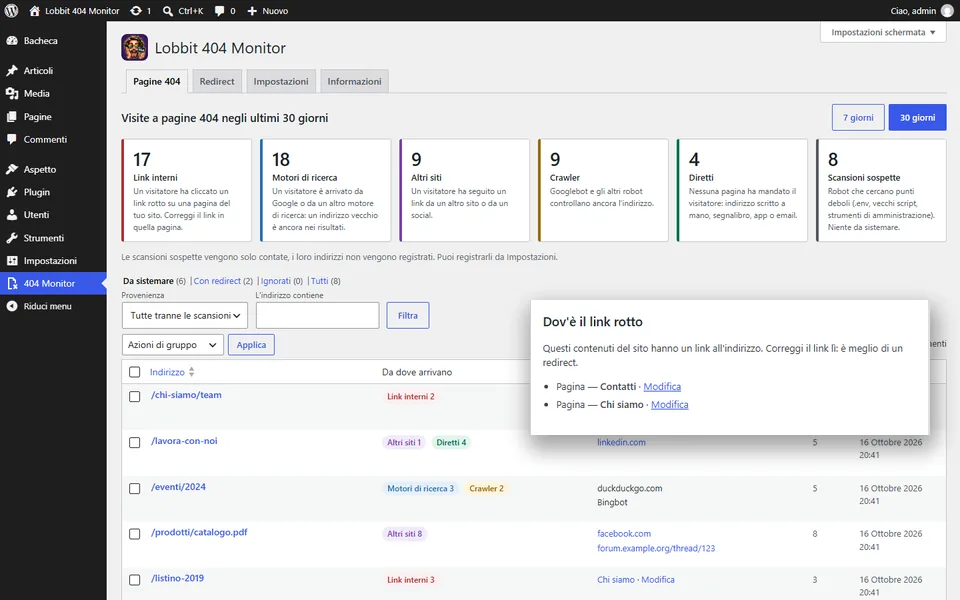Click the Lobbit 404 Monitor plugin logo
This screenshot has width=960, height=600.
click(134, 47)
